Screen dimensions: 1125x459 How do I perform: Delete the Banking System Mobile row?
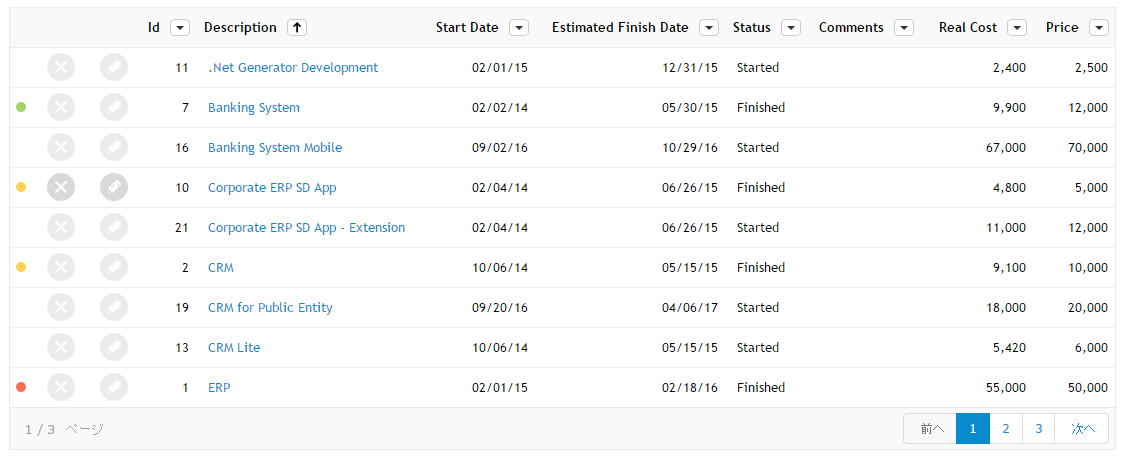[x=61, y=148]
